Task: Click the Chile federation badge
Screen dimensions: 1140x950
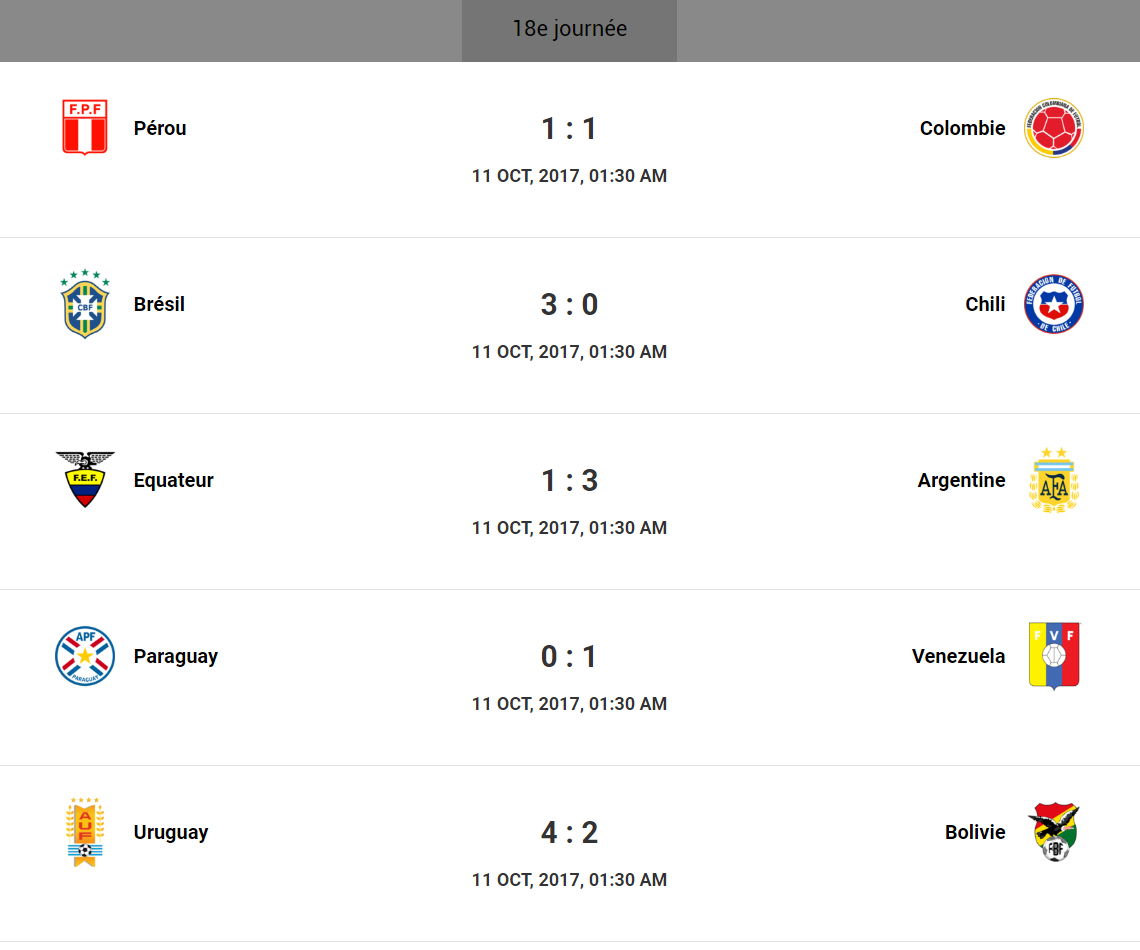Action: pyautogui.click(x=1053, y=304)
